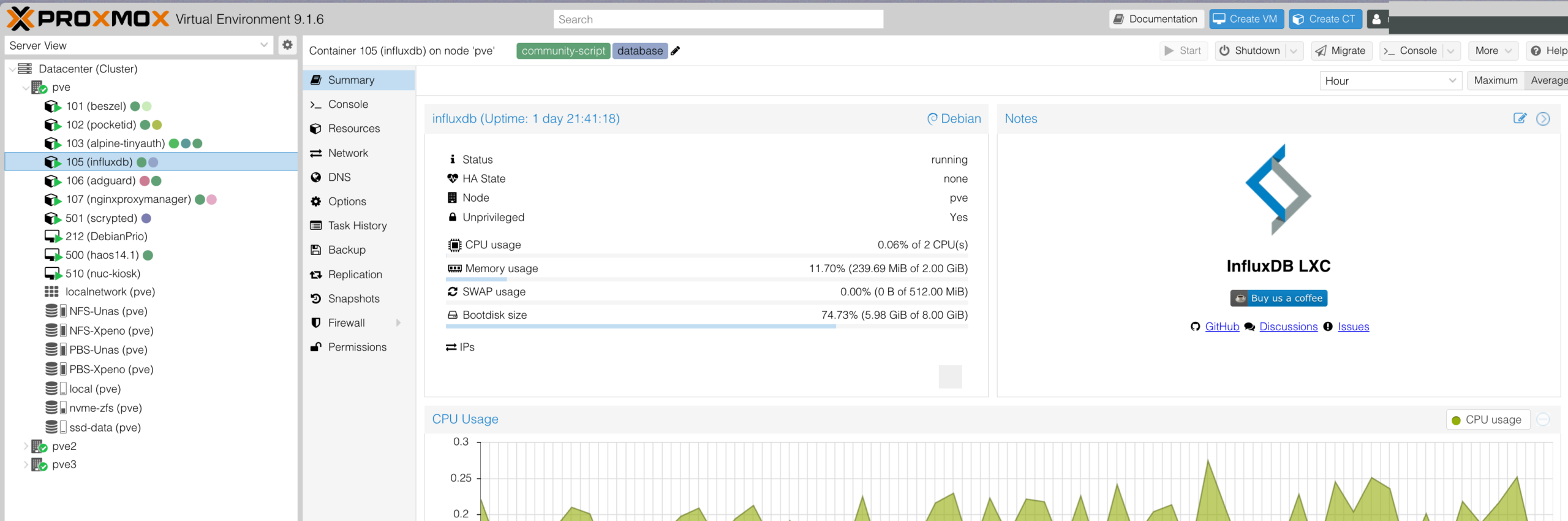Open Task History
The height and width of the screenshot is (521, 1568).
[x=359, y=226]
